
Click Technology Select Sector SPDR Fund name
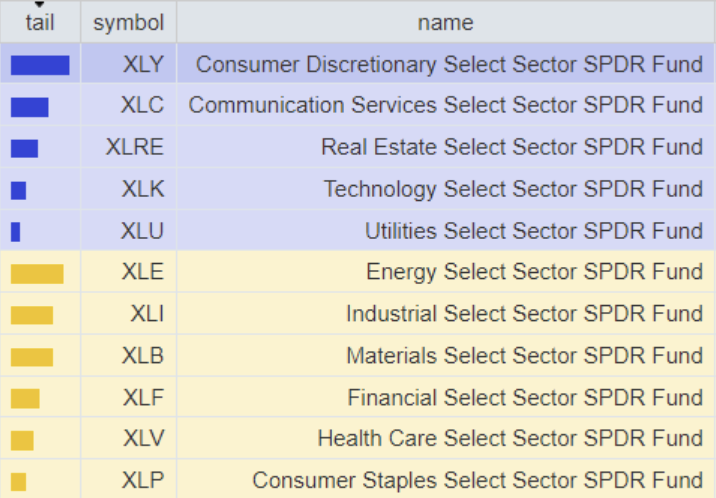click(x=513, y=189)
